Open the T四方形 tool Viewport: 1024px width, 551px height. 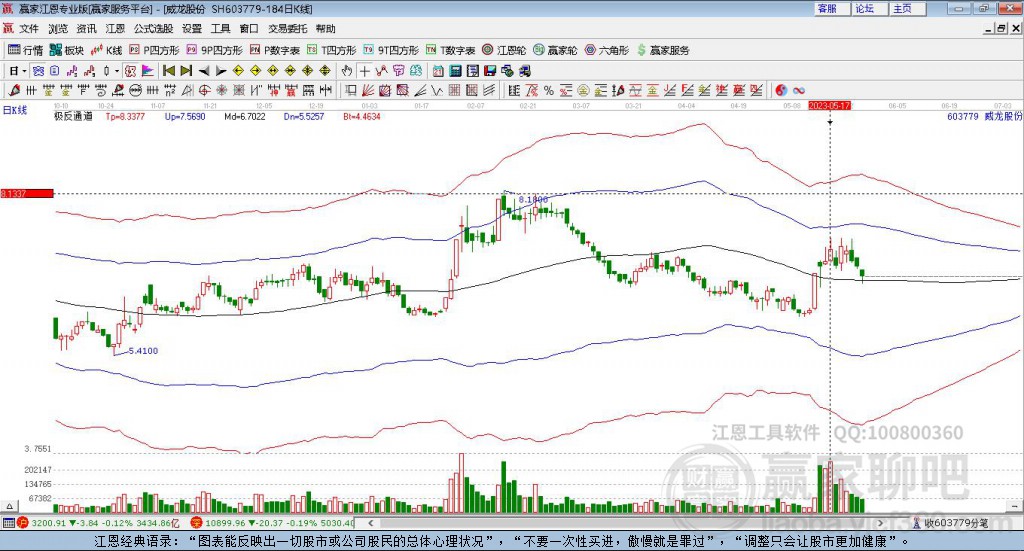[332, 50]
